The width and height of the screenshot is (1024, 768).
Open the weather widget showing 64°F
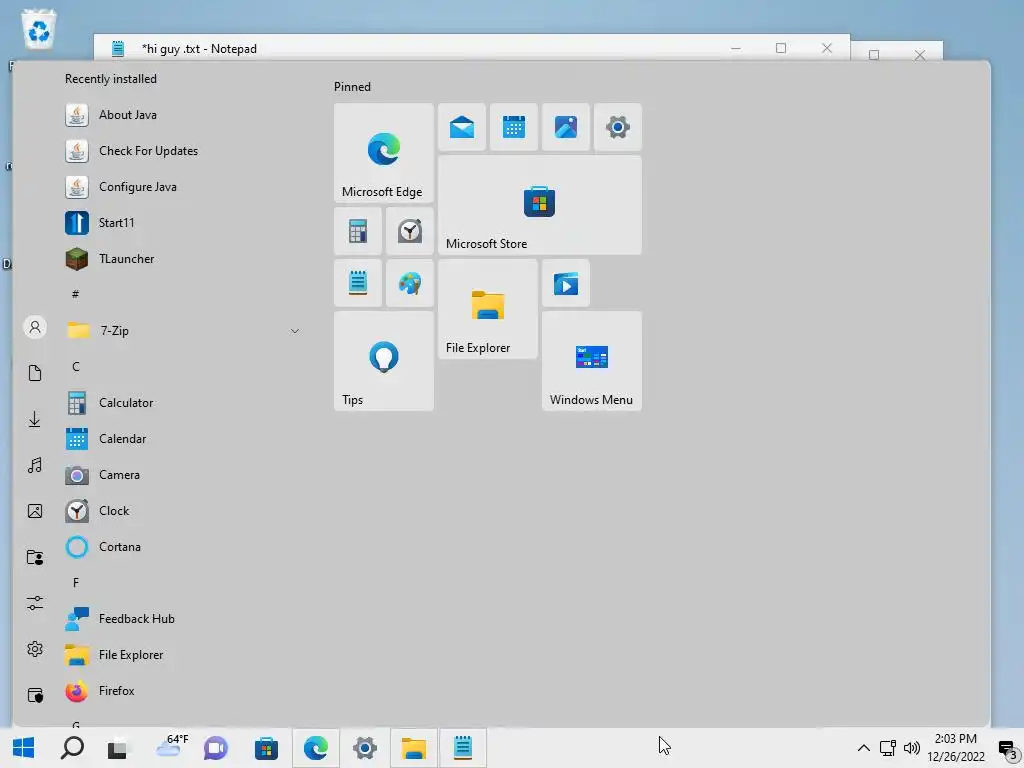coord(172,746)
